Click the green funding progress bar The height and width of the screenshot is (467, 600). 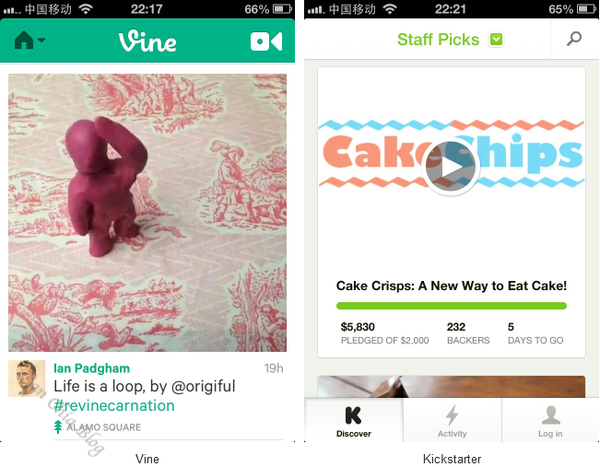(451, 305)
